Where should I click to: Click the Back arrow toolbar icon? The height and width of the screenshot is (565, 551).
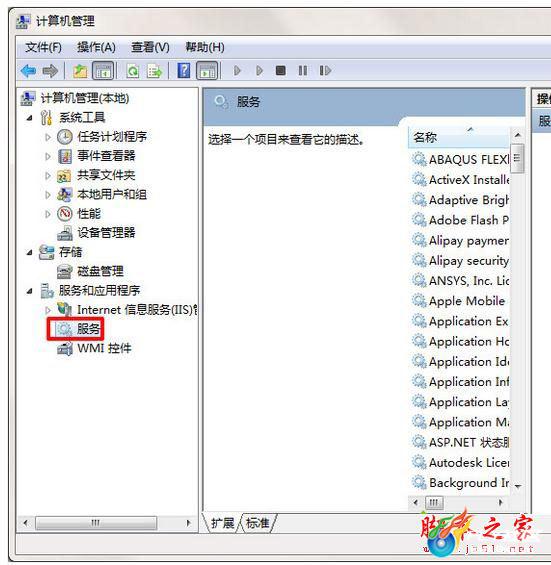[28, 71]
